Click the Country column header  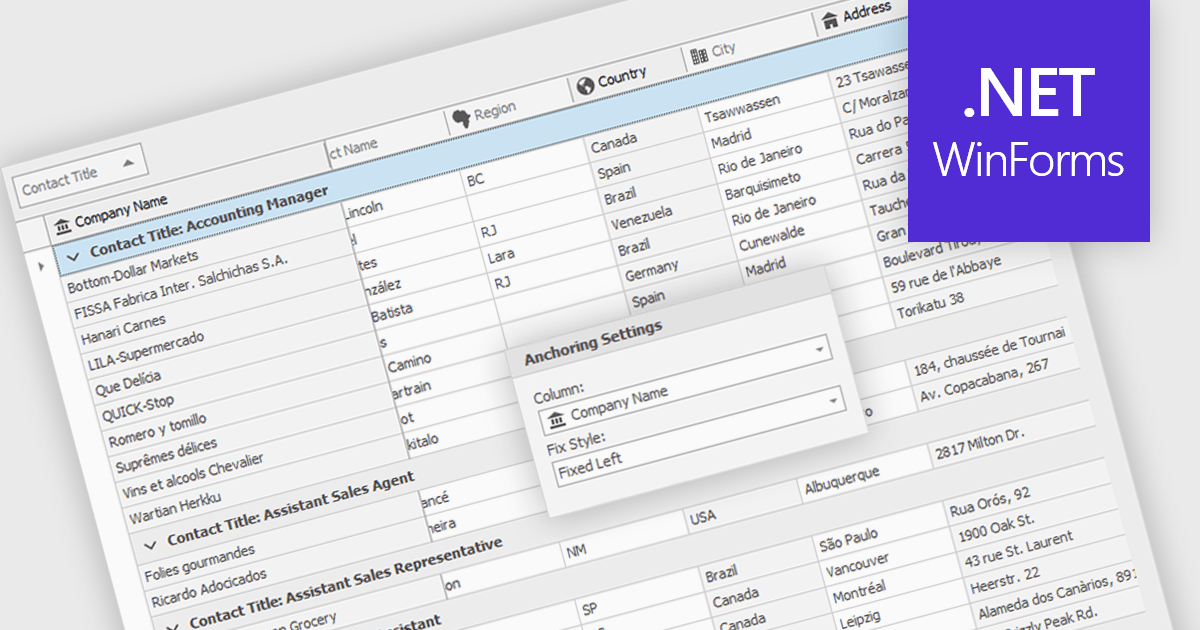click(621, 79)
